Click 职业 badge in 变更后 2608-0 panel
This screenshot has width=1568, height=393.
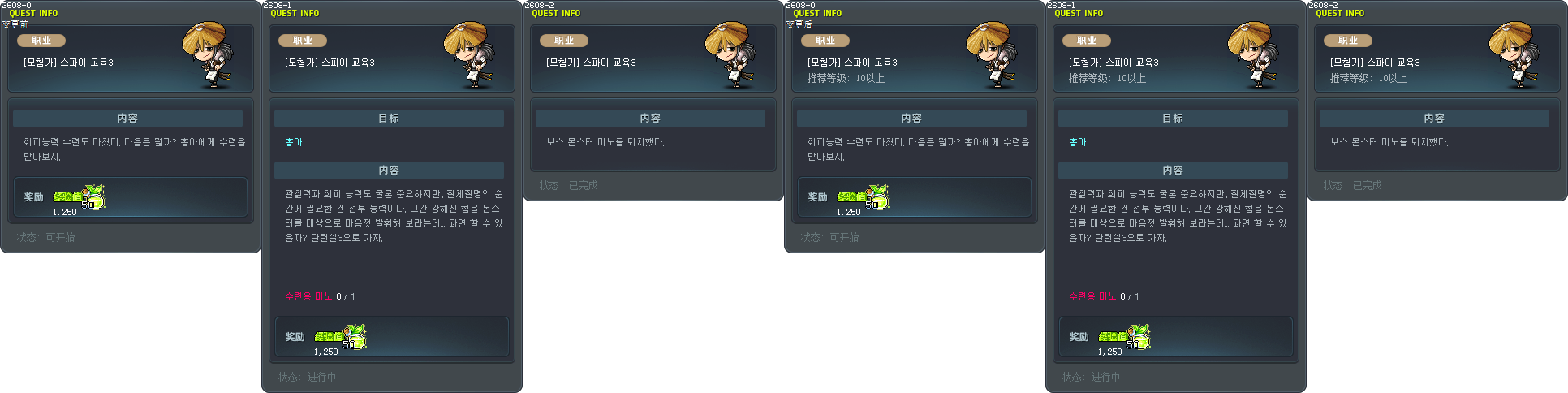[x=825, y=41]
